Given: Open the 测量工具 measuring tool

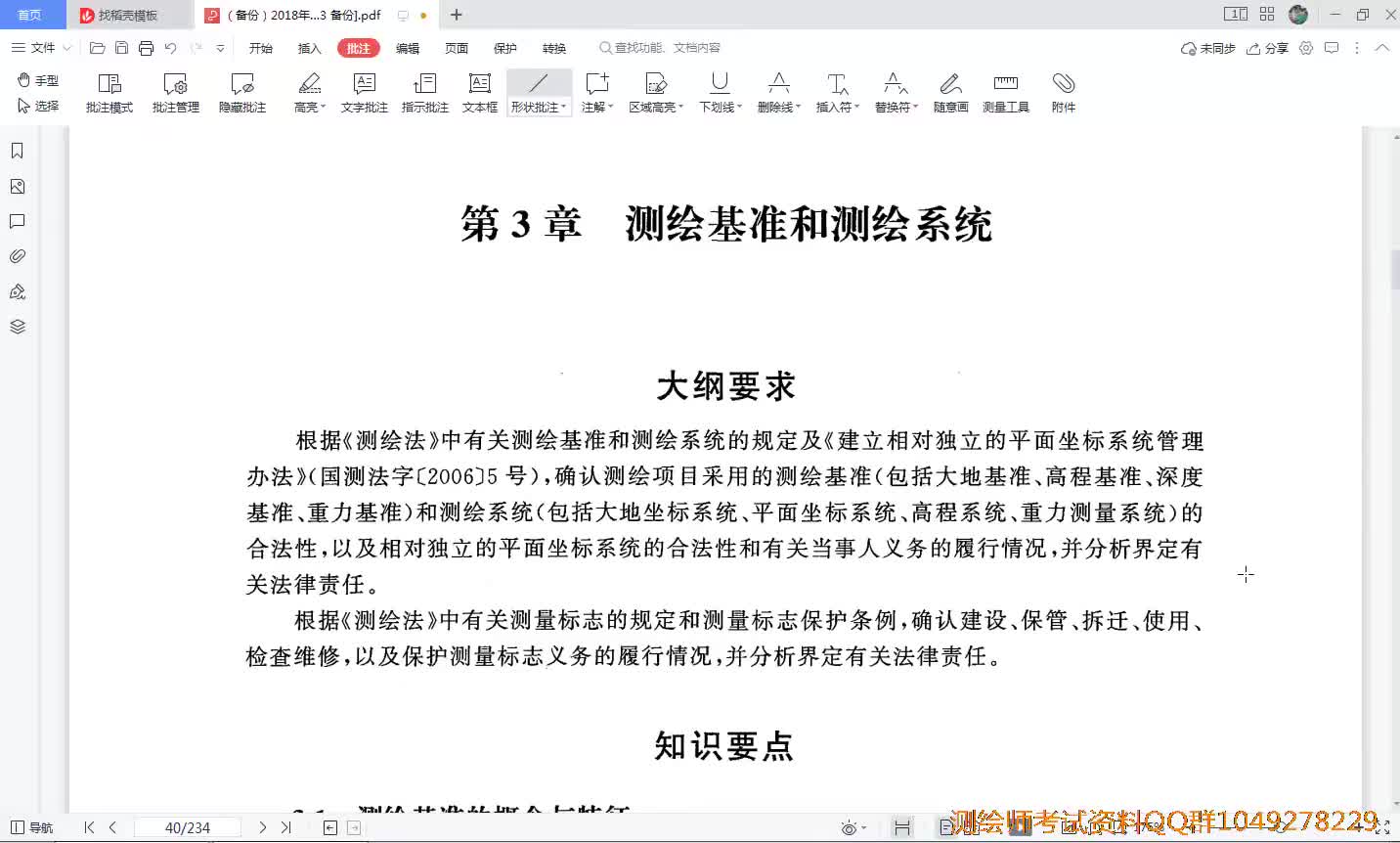Looking at the screenshot, I should pyautogui.click(x=1005, y=92).
